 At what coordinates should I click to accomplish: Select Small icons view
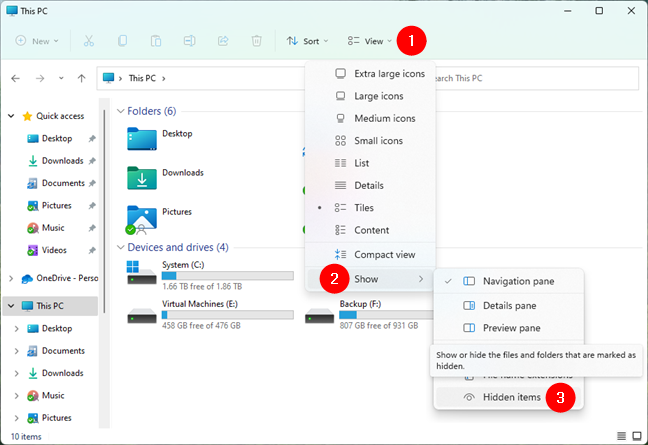[370, 140]
